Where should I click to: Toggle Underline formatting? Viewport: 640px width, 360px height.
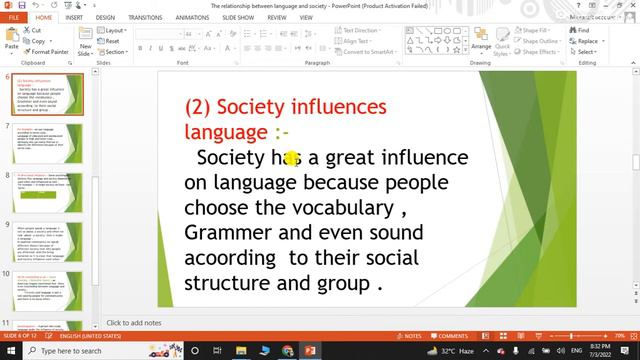(x=161, y=49)
